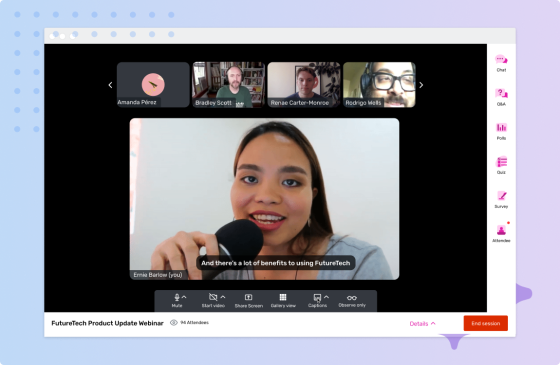
Task: Show next participants with right arrow
Action: click(421, 85)
